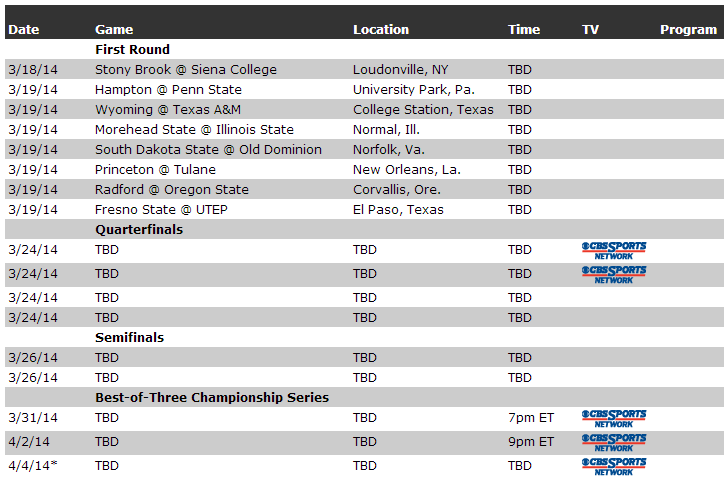The image size is (725, 485).
Task: Select the Location column header
Action: (x=381, y=30)
